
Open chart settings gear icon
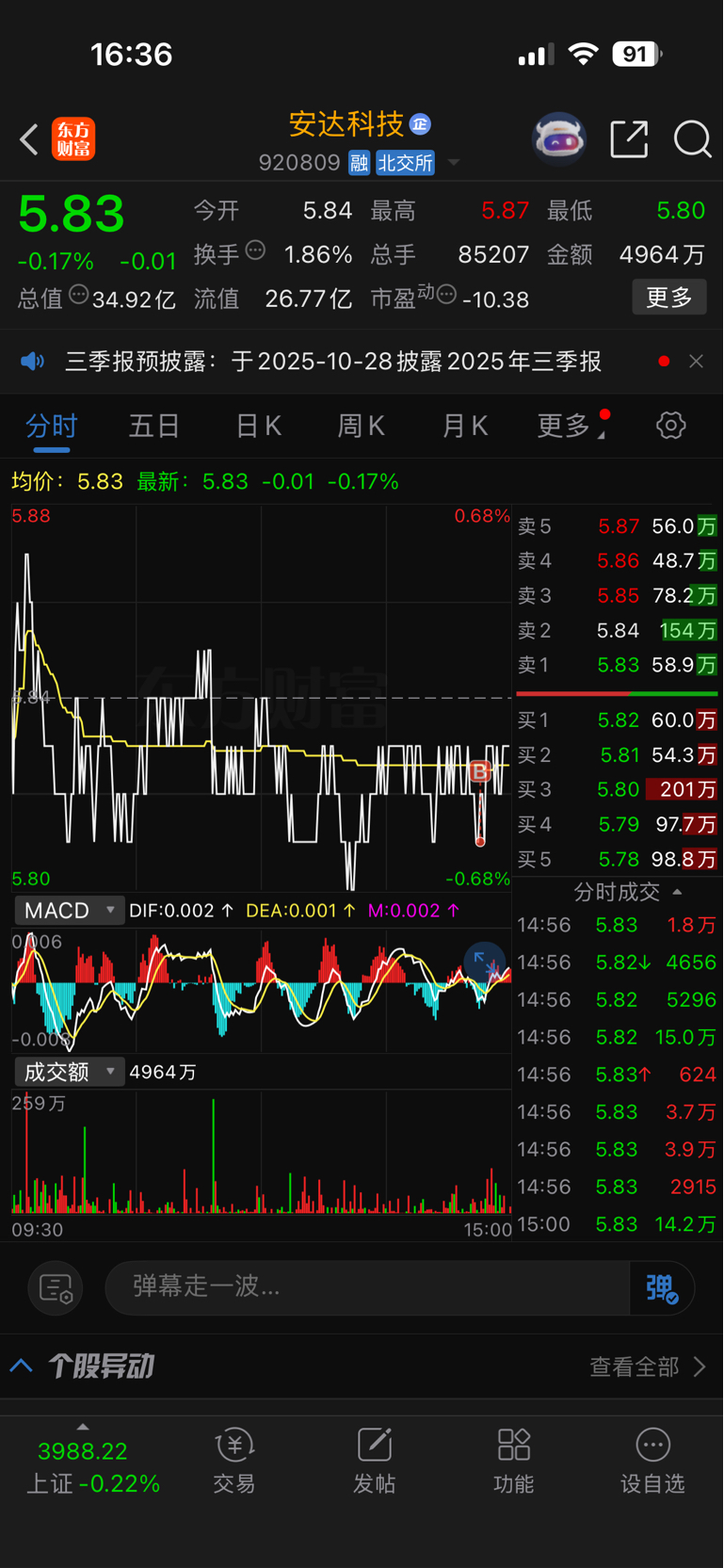coord(670,426)
